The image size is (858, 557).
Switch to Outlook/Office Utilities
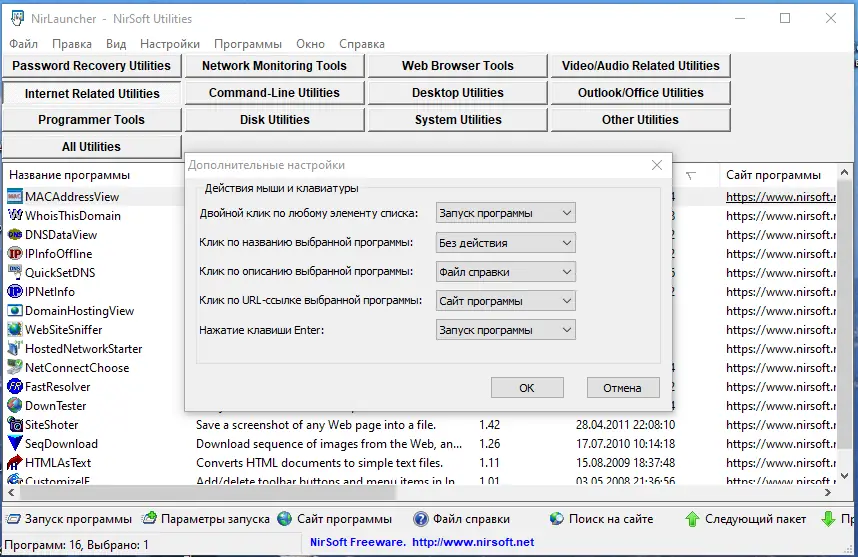640,93
